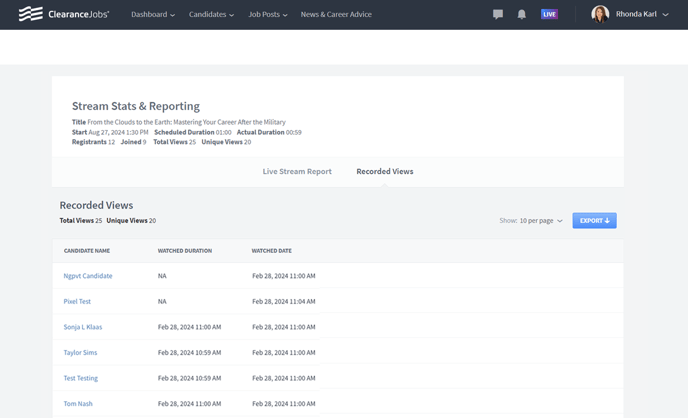Click the Tom Nash candidate link
Image resolution: width=688 pixels, height=418 pixels.
coord(78,404)
